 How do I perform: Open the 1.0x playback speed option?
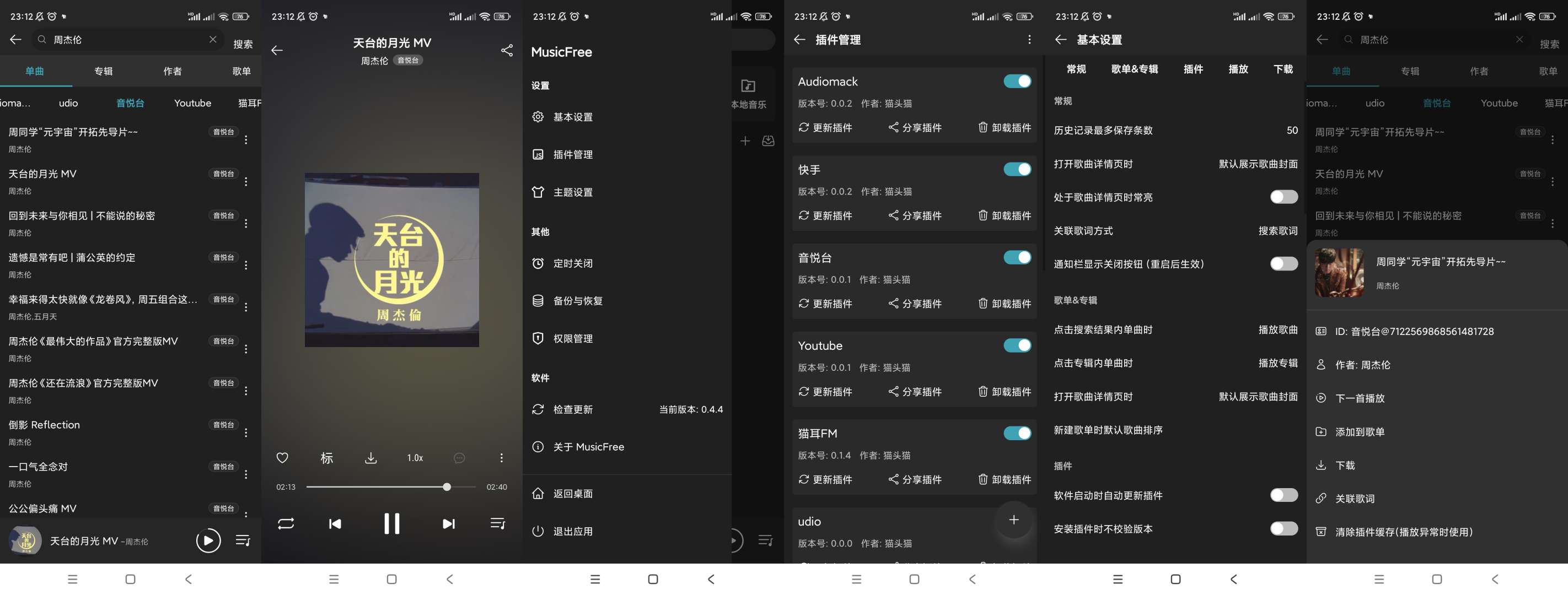pyautogui.click(x=415, y=457)
